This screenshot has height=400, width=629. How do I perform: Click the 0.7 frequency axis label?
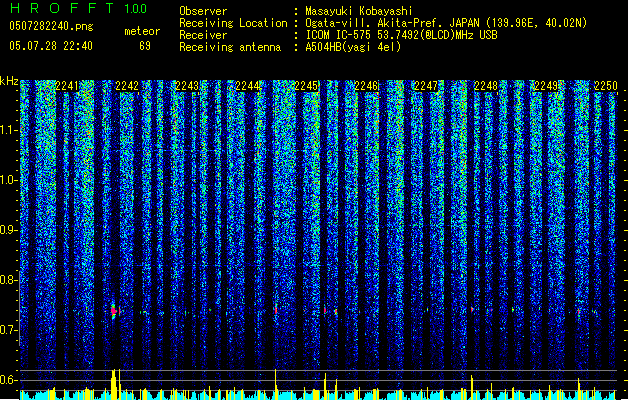click(8, 330)
